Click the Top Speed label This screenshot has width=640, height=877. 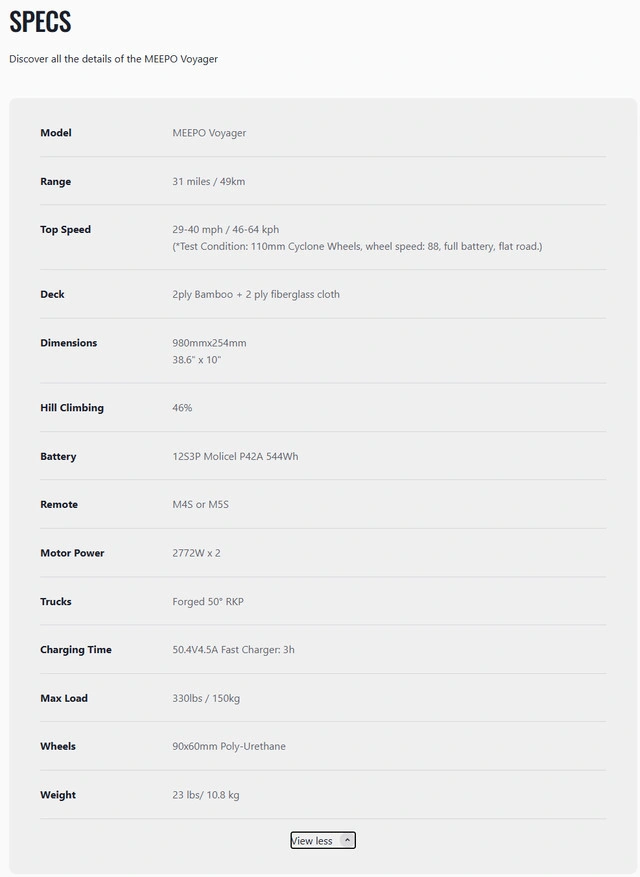tap(65, 229)
